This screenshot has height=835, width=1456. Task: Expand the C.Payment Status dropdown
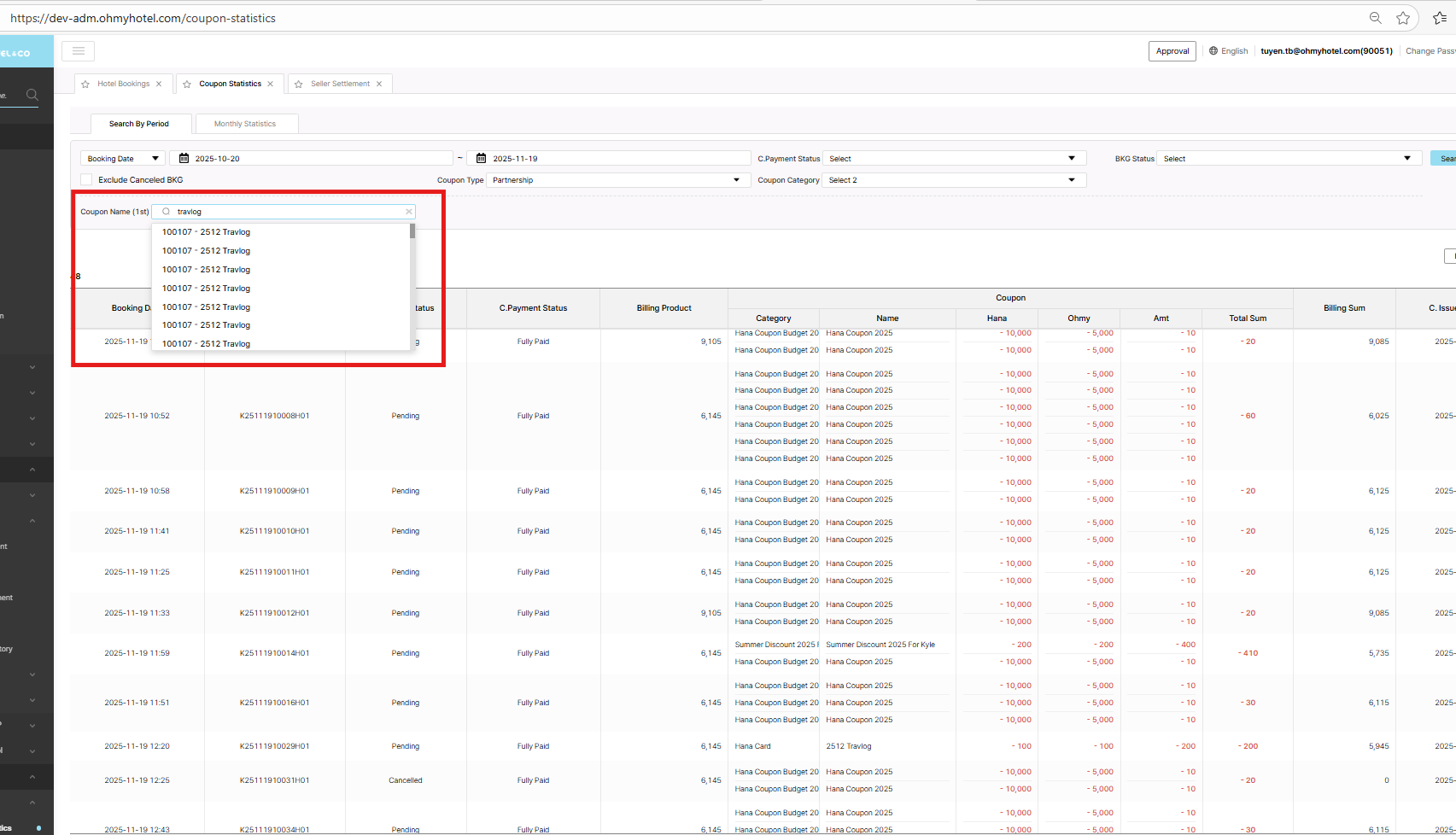[x=954, y=158]
